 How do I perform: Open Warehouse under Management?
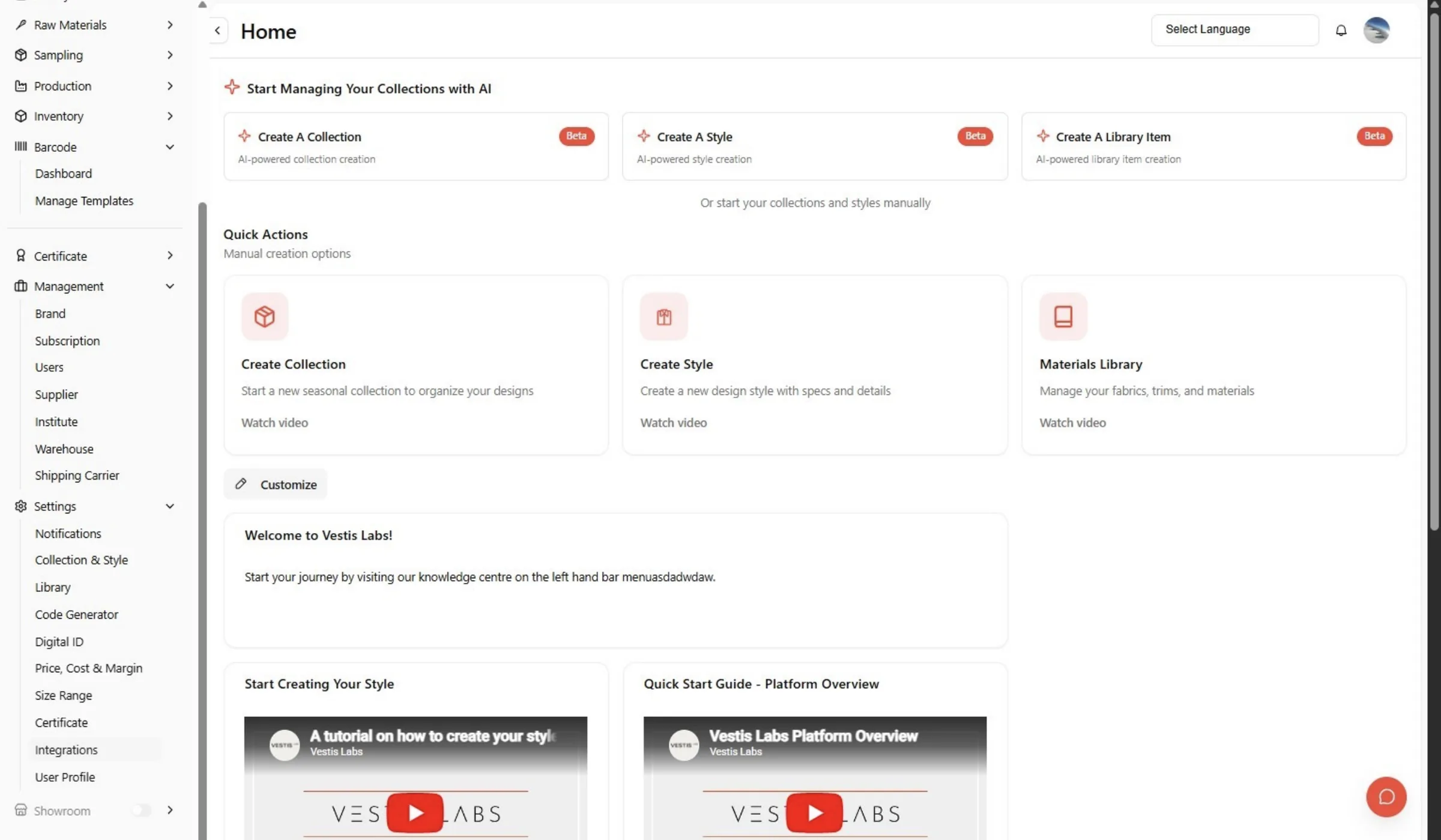pos(64,449)
